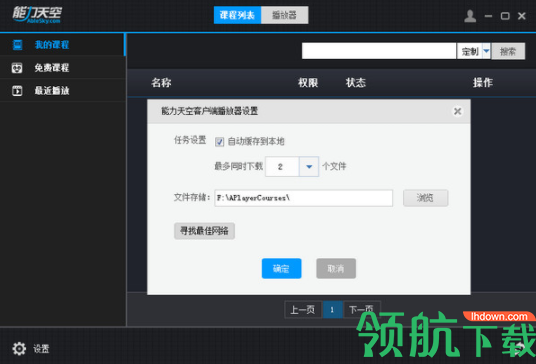Click 设置 label at bottom left
The height and width of the screenshot is (364, 536).
click(x=41, y=349)
